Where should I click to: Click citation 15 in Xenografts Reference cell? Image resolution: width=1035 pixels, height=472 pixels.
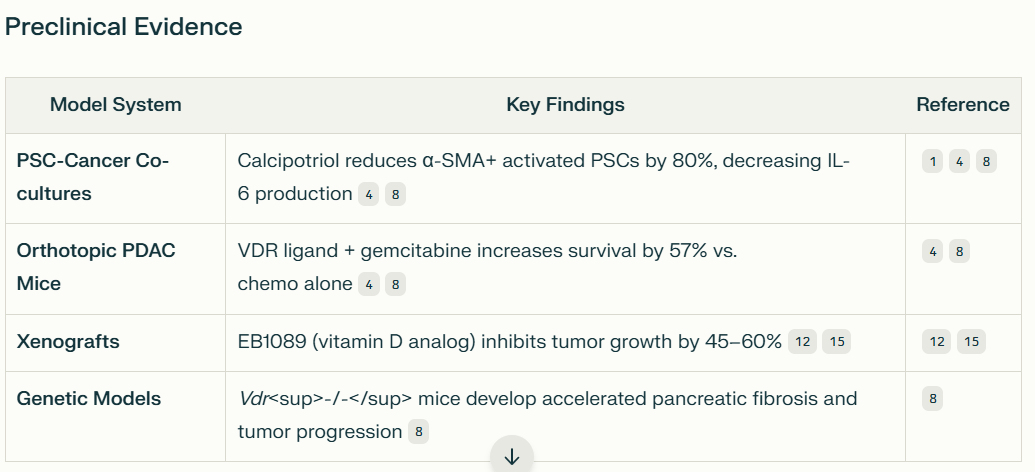tap(971, 342)
